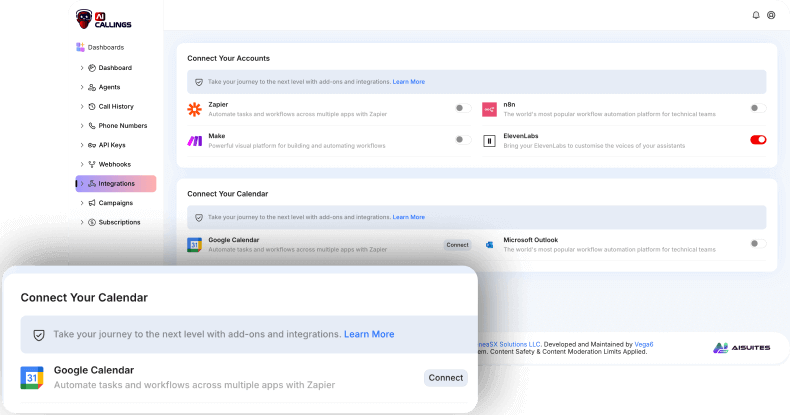Disable the ElevenLabs toggle

click(758, 140)
